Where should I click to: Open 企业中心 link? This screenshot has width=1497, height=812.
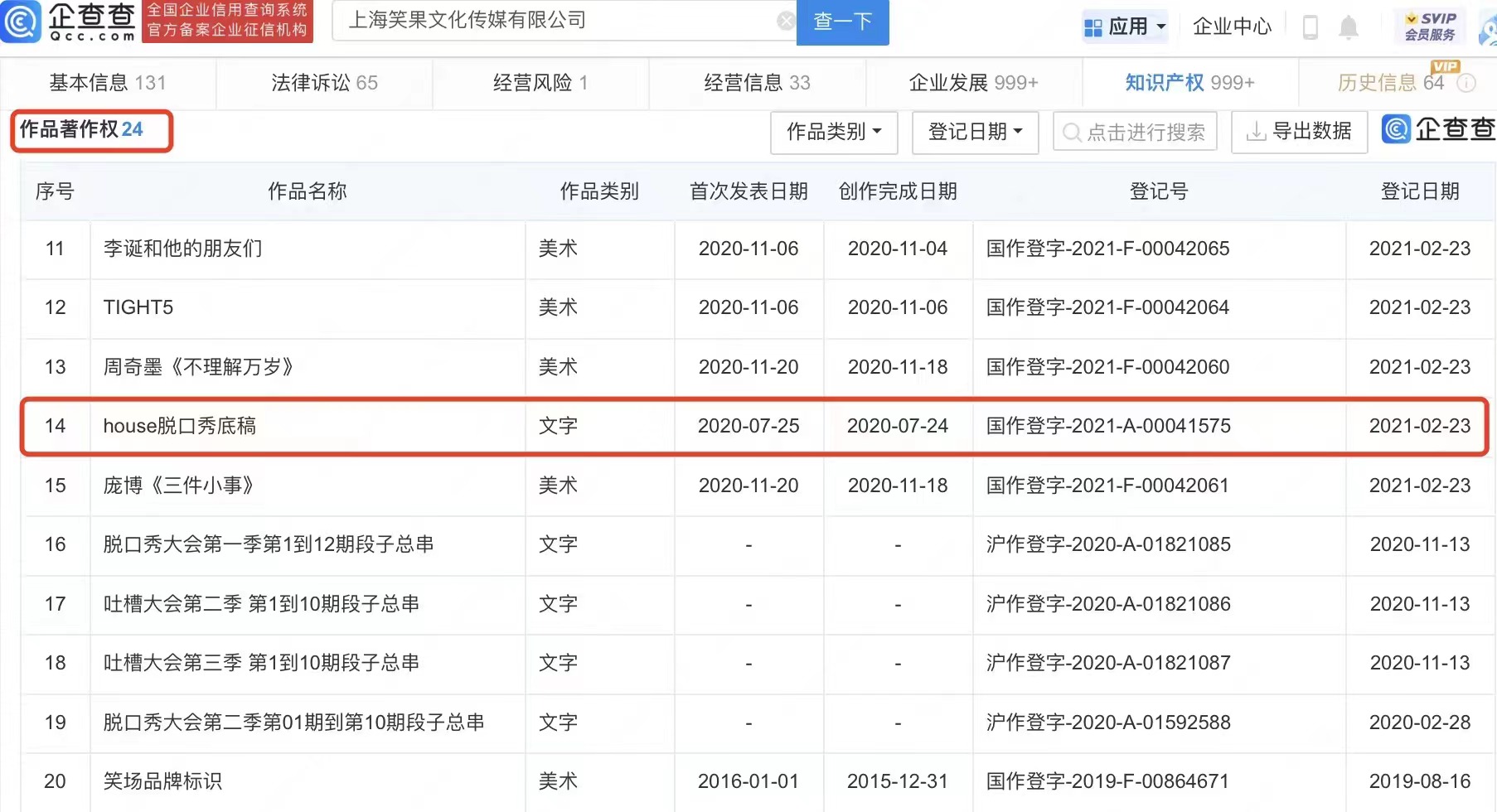tap(1232, 27)
